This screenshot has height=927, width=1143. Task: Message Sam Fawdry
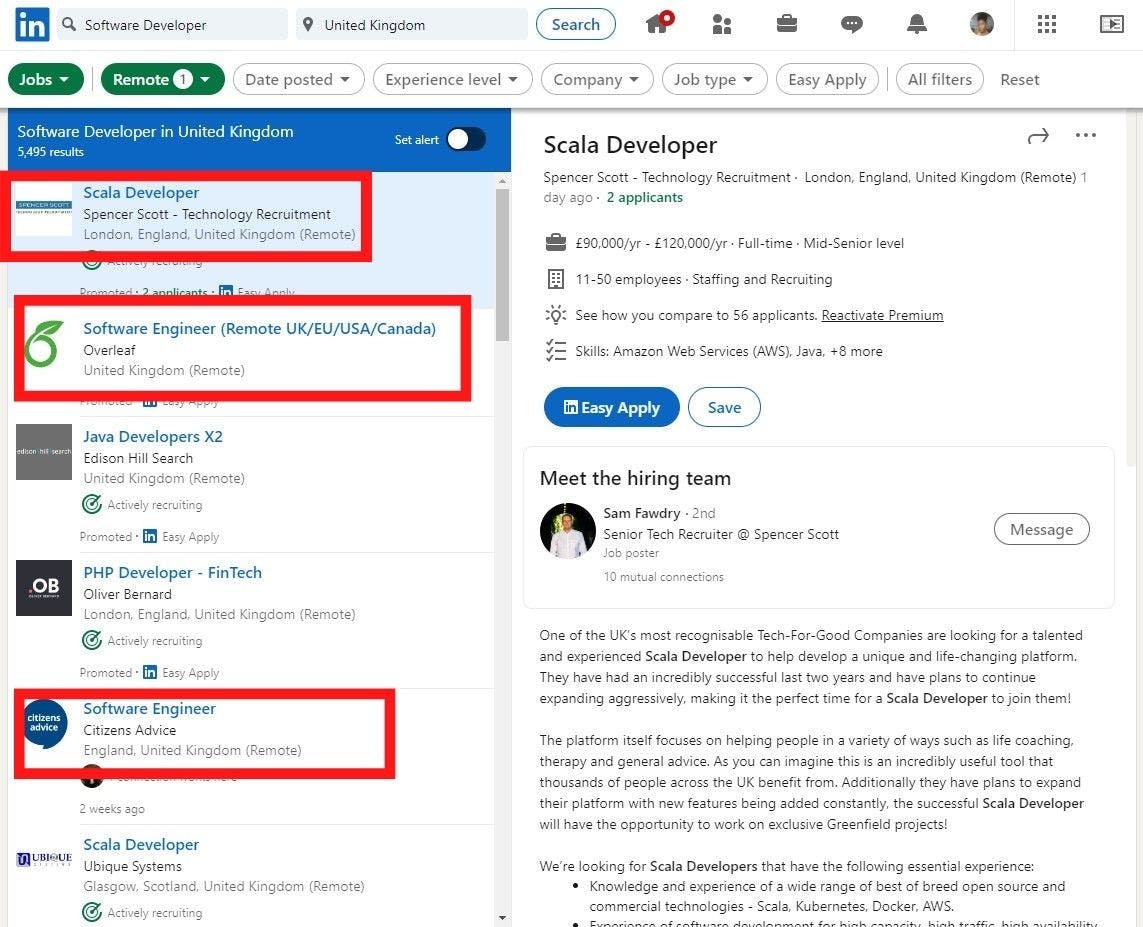tap(1042, 529)
